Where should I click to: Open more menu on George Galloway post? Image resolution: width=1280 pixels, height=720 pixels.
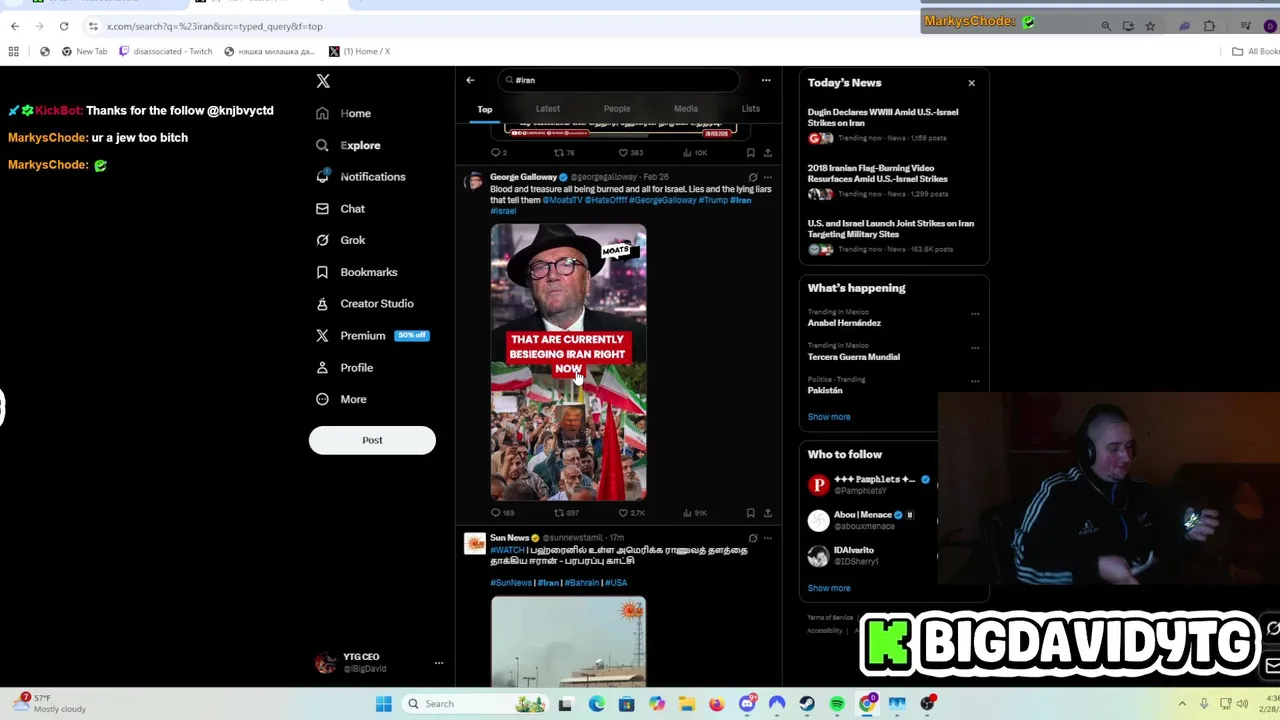pos(767,177)
